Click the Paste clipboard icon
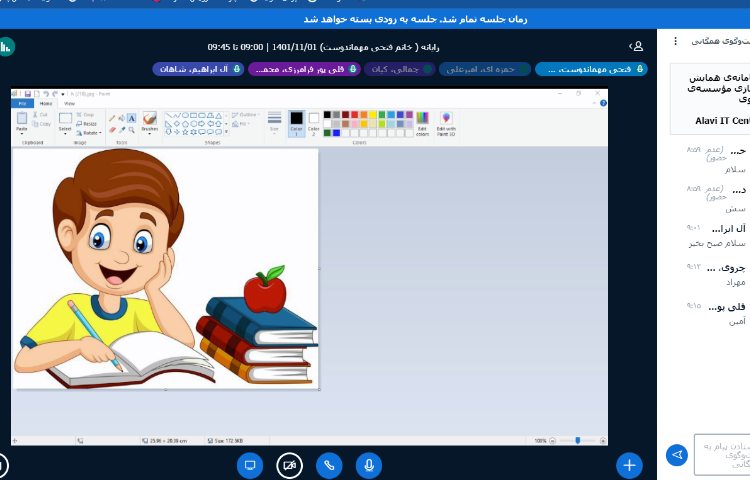This screenshot has height=480, width=750. click(22, 118)
